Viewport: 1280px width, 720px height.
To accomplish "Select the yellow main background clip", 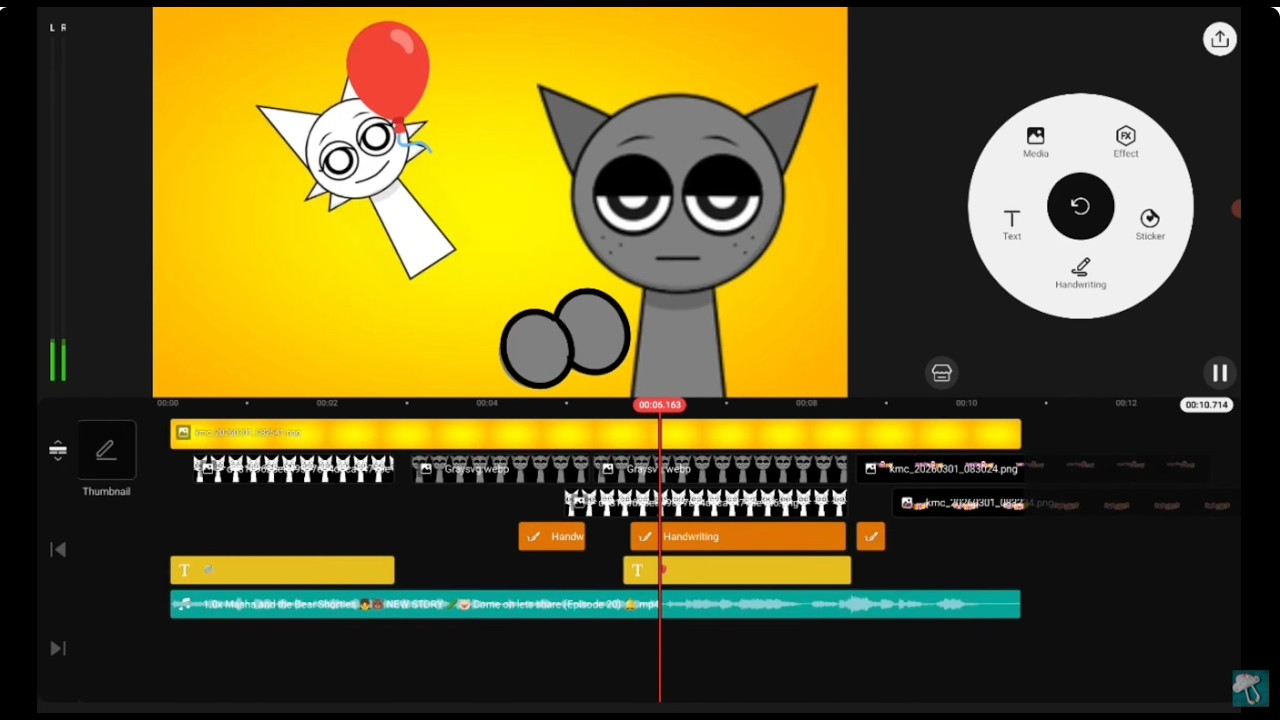I will (x=595, y=433).
